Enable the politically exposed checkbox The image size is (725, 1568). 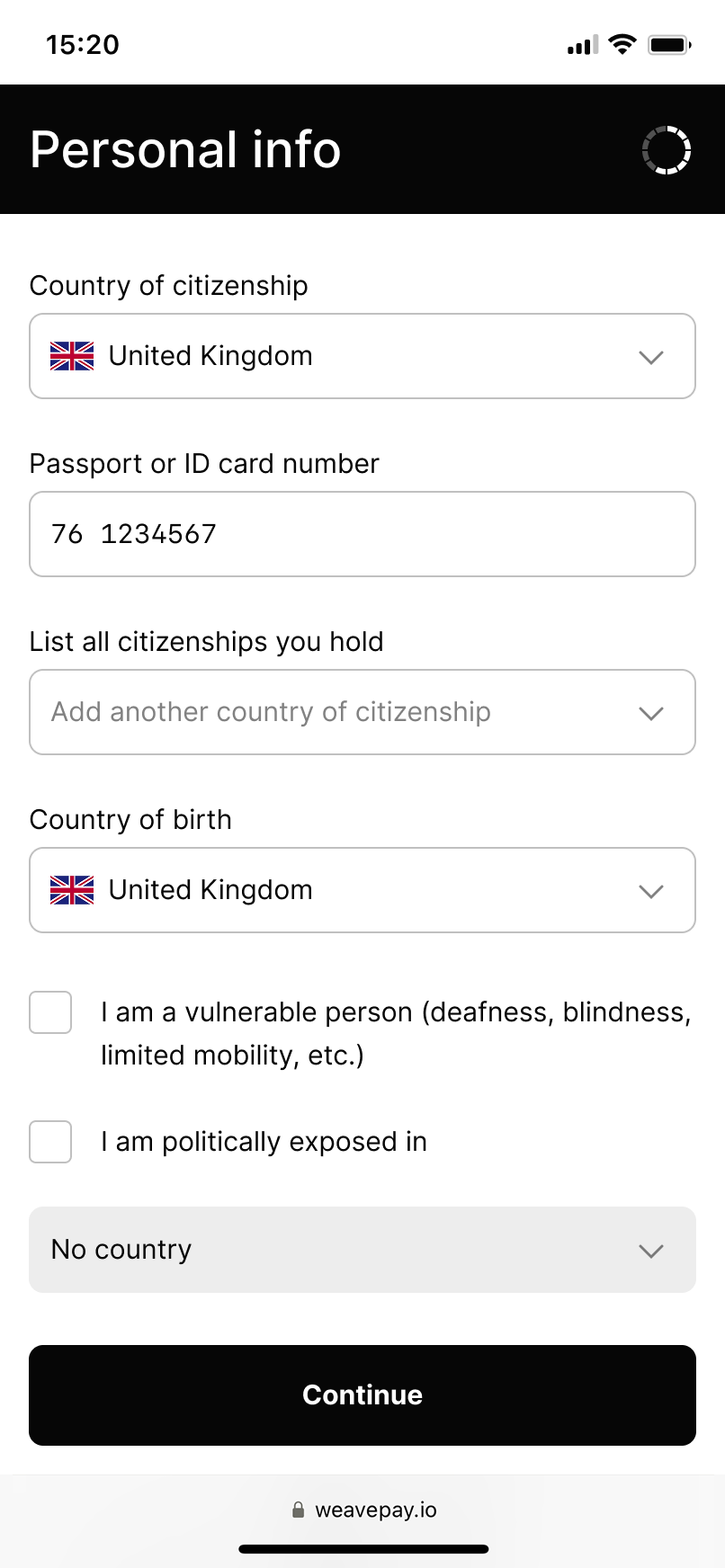tap(50, 1142)
